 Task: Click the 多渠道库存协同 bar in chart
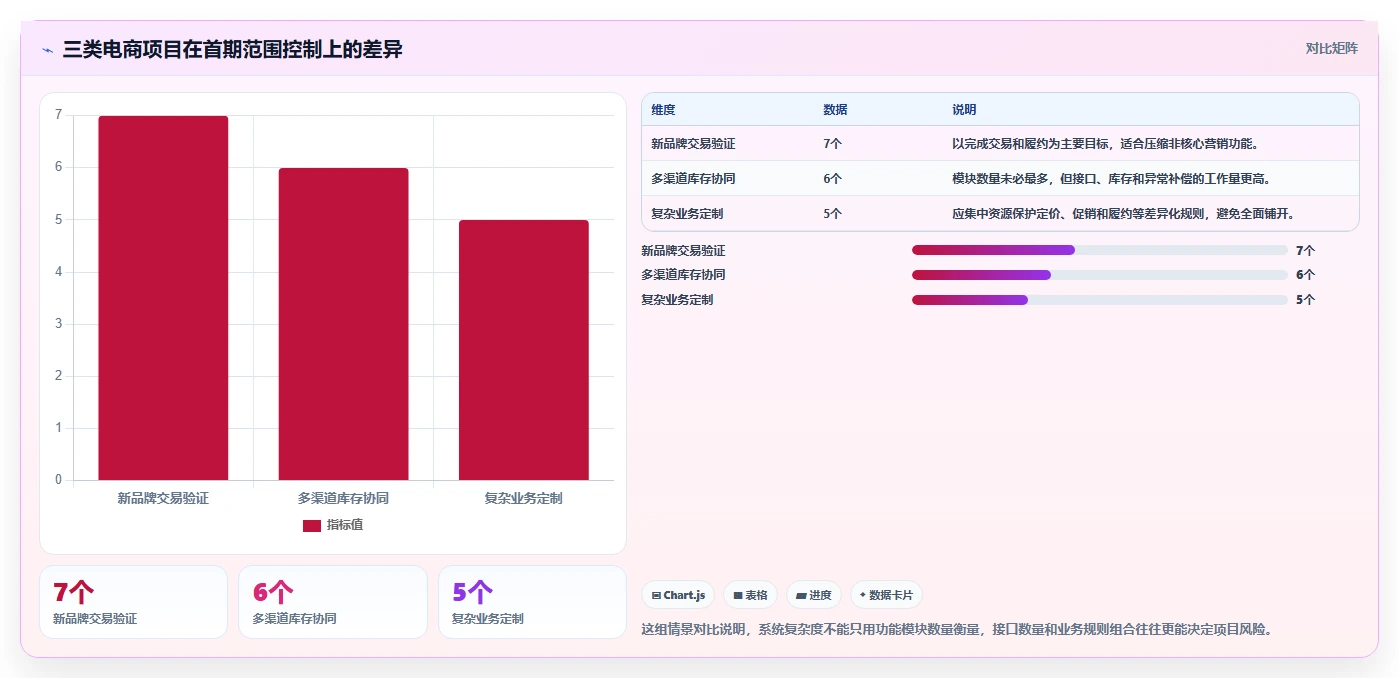tap(343, 324)
